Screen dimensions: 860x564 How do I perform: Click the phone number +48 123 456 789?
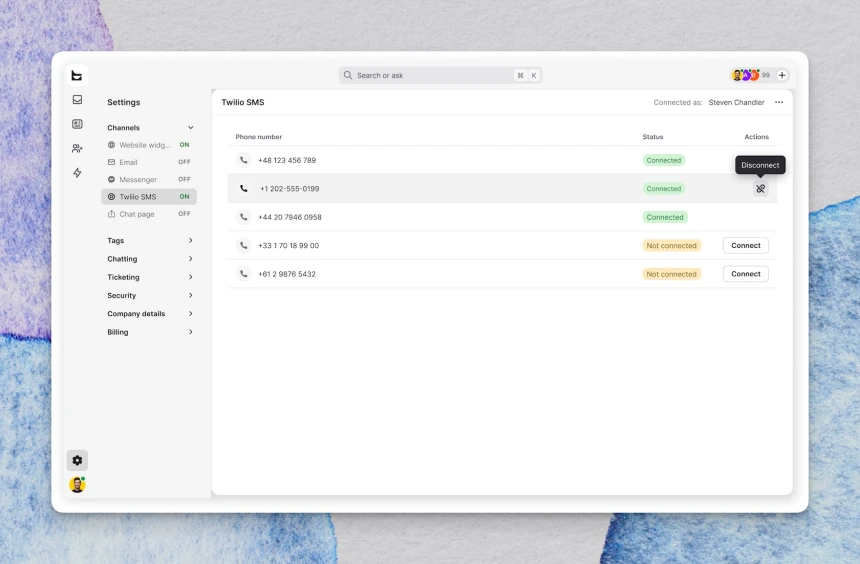(287, 160)
